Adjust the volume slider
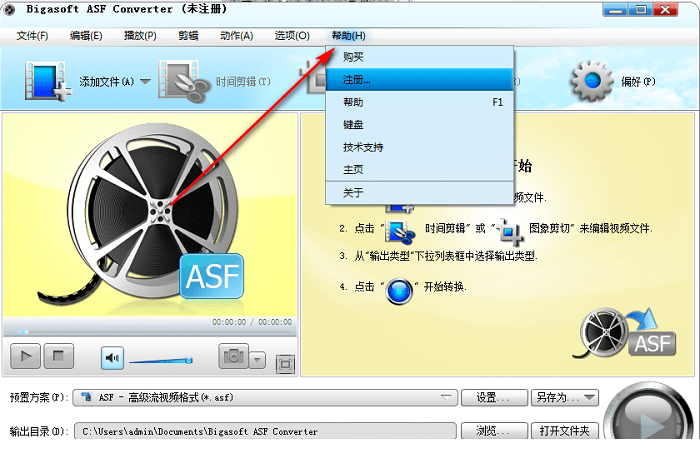Screen dimensions: 700x456 click(161, 360)
